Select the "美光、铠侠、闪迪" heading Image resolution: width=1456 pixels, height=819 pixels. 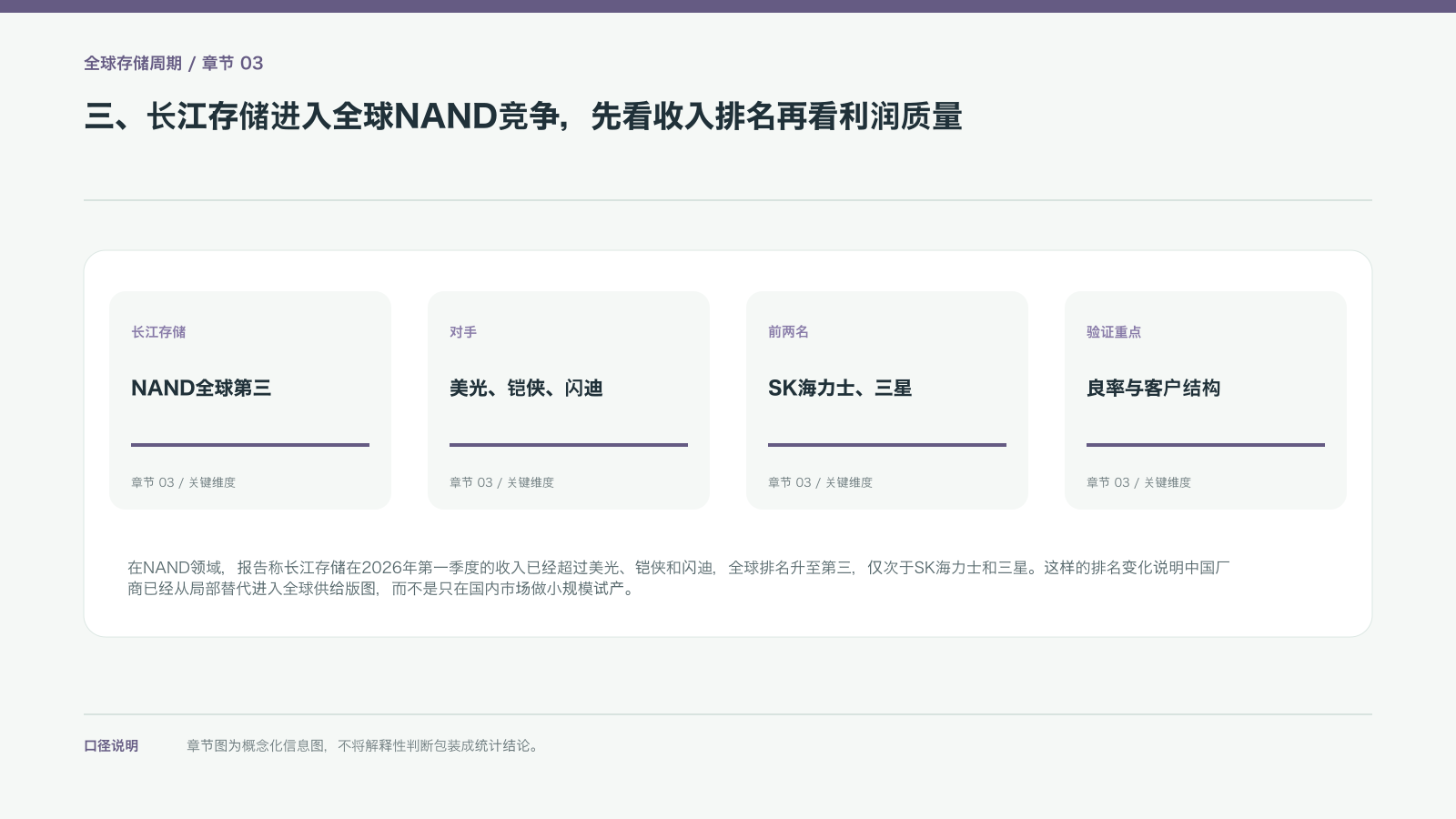click(x=526, y=388)
